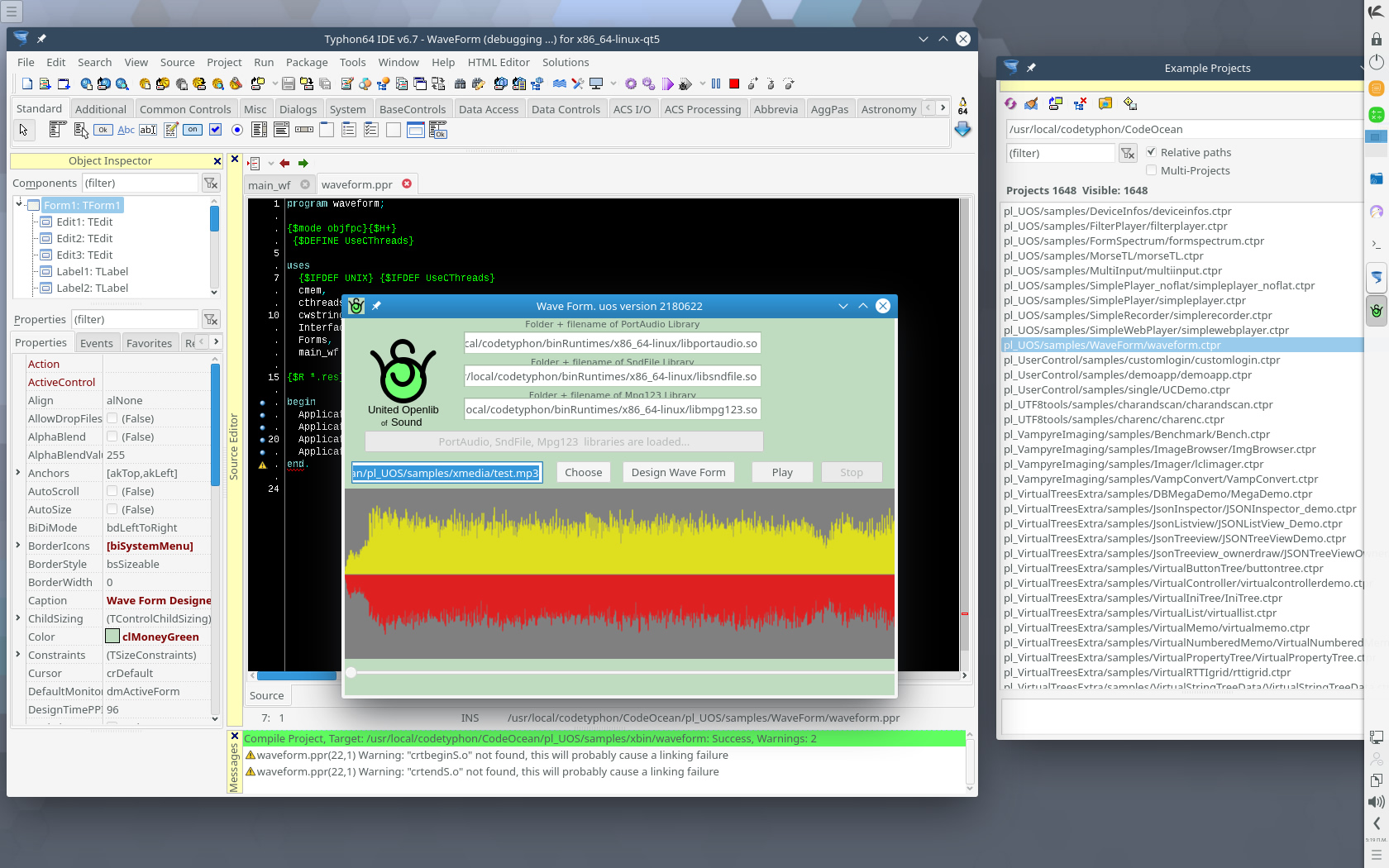Click the Choose button in Wave Form window
The image size is (1389, 868).
584,472
